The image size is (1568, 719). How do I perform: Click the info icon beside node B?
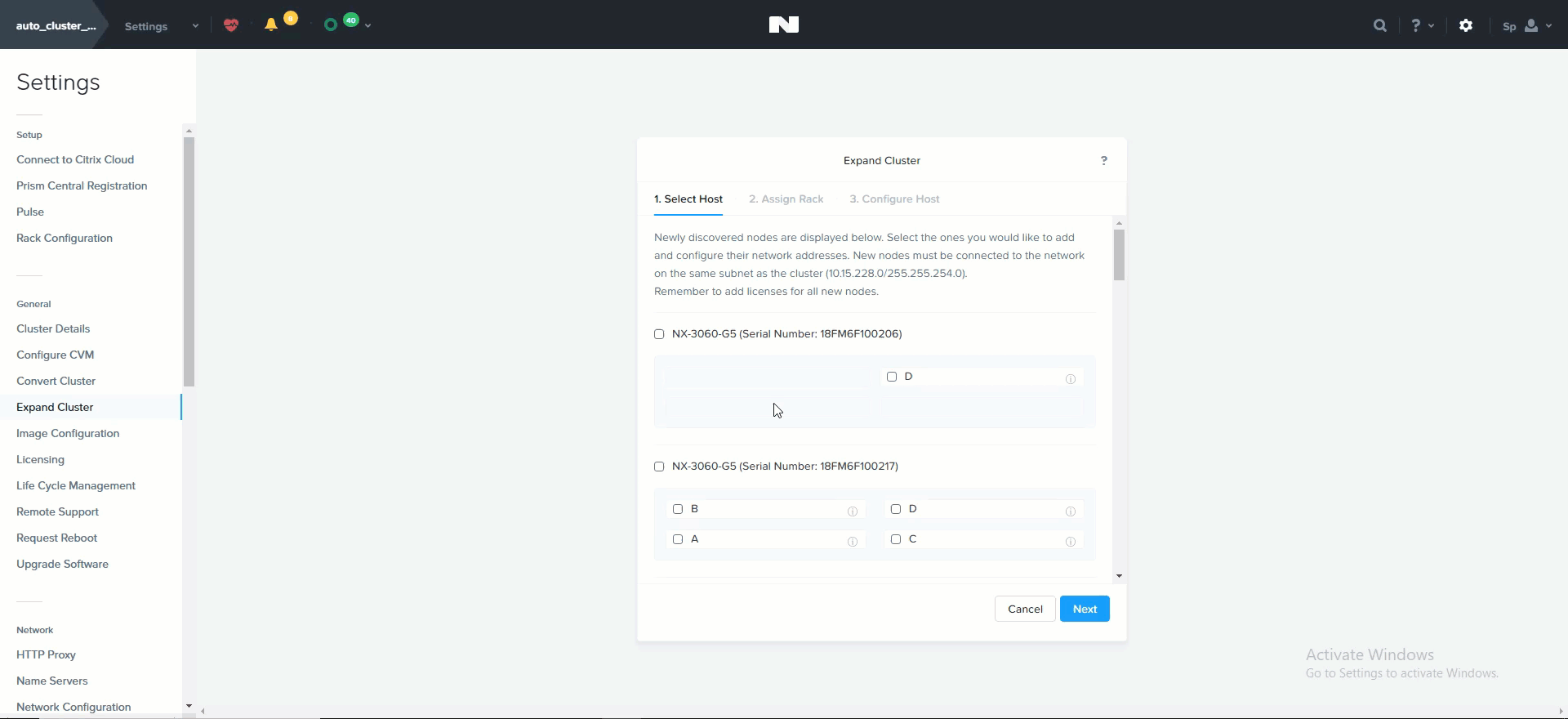click(x=852, y=511)
